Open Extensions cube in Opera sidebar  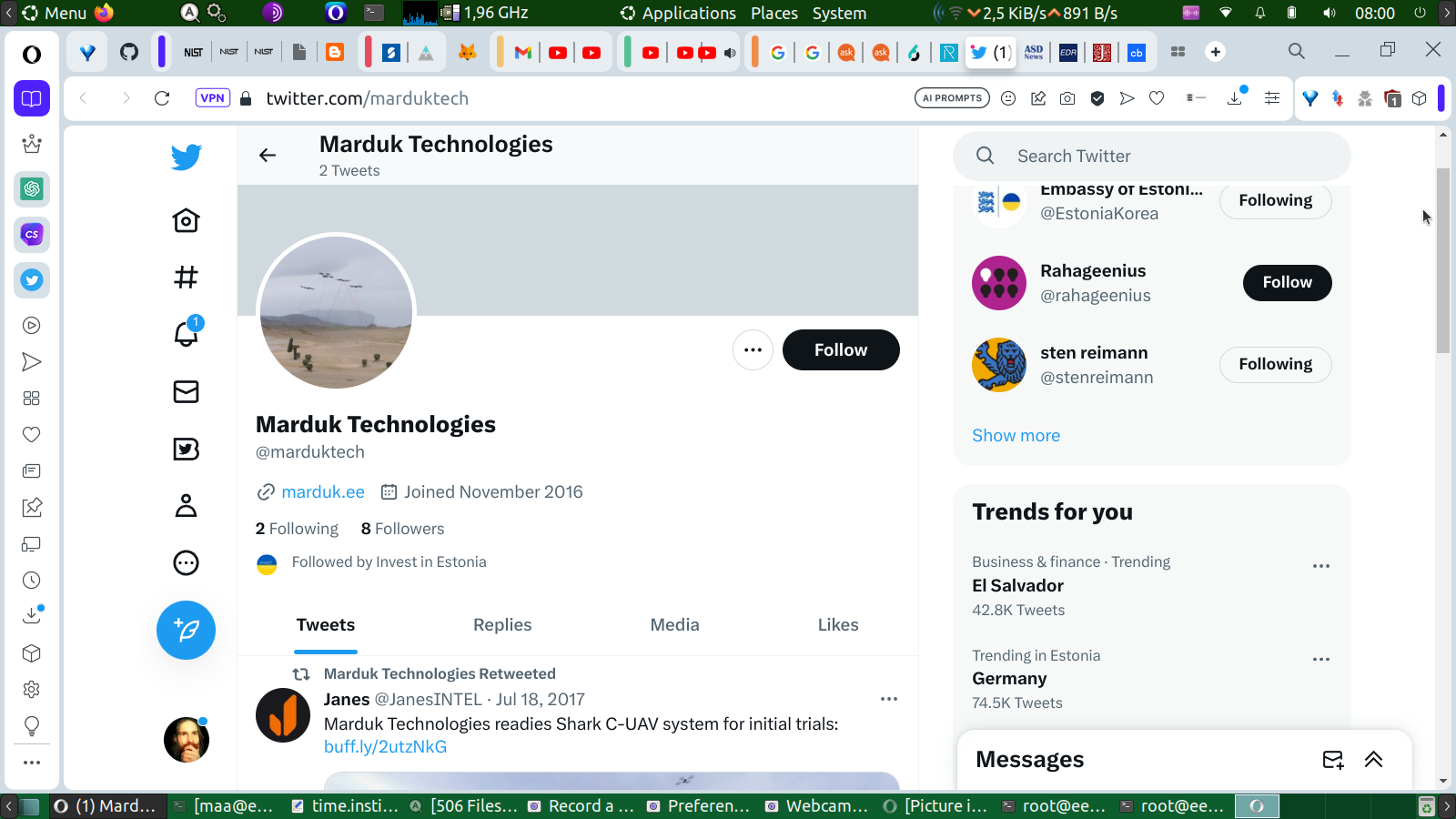(32, 652)
